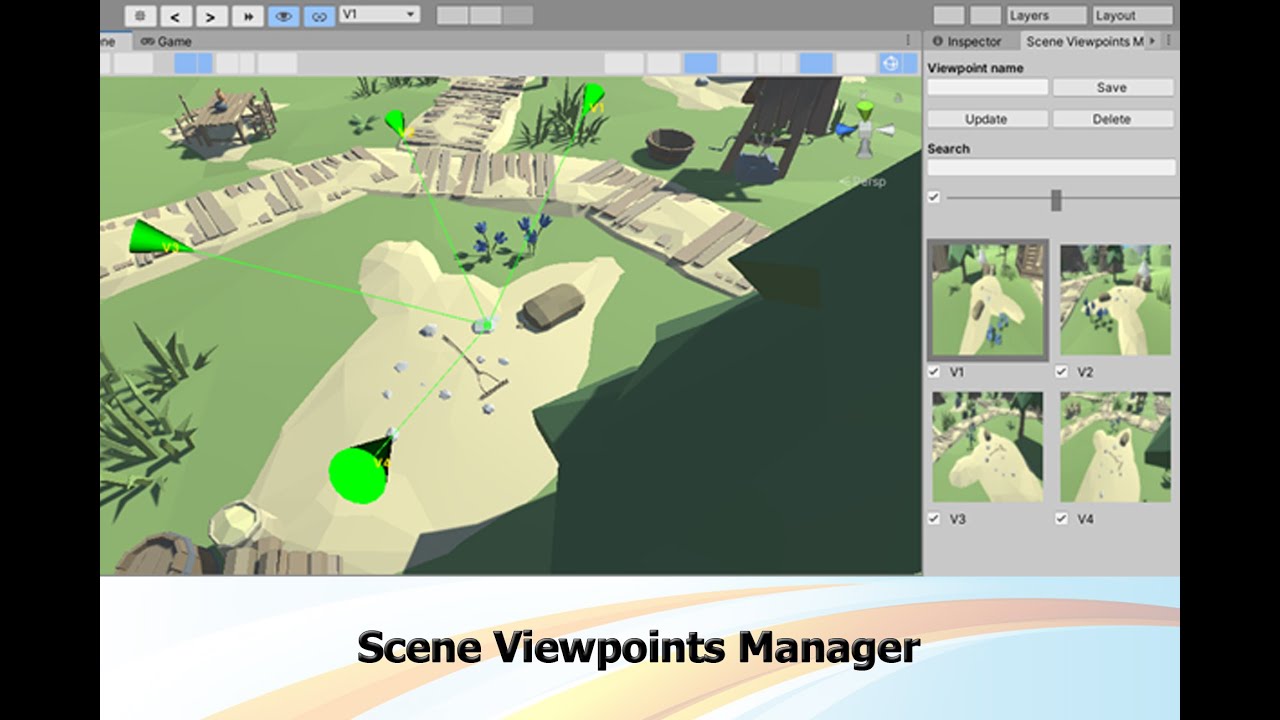The image size is (1280, 720).
Task: Switch to the Inspector tab
Action: pyautogui.click(x=967, y=41)
